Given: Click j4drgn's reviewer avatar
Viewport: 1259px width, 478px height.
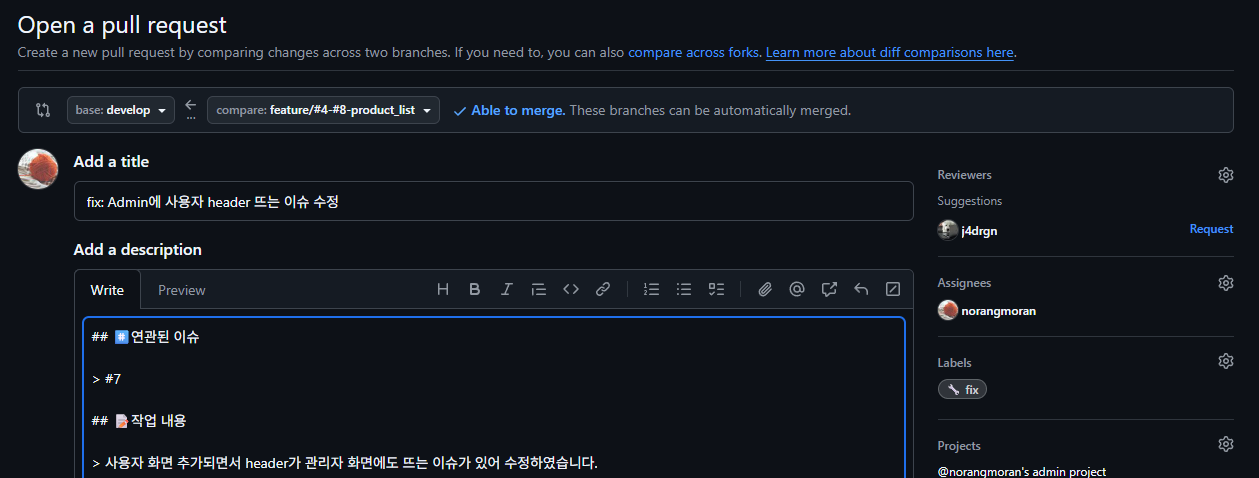Looking at the screenshot, I should [947, 230].
